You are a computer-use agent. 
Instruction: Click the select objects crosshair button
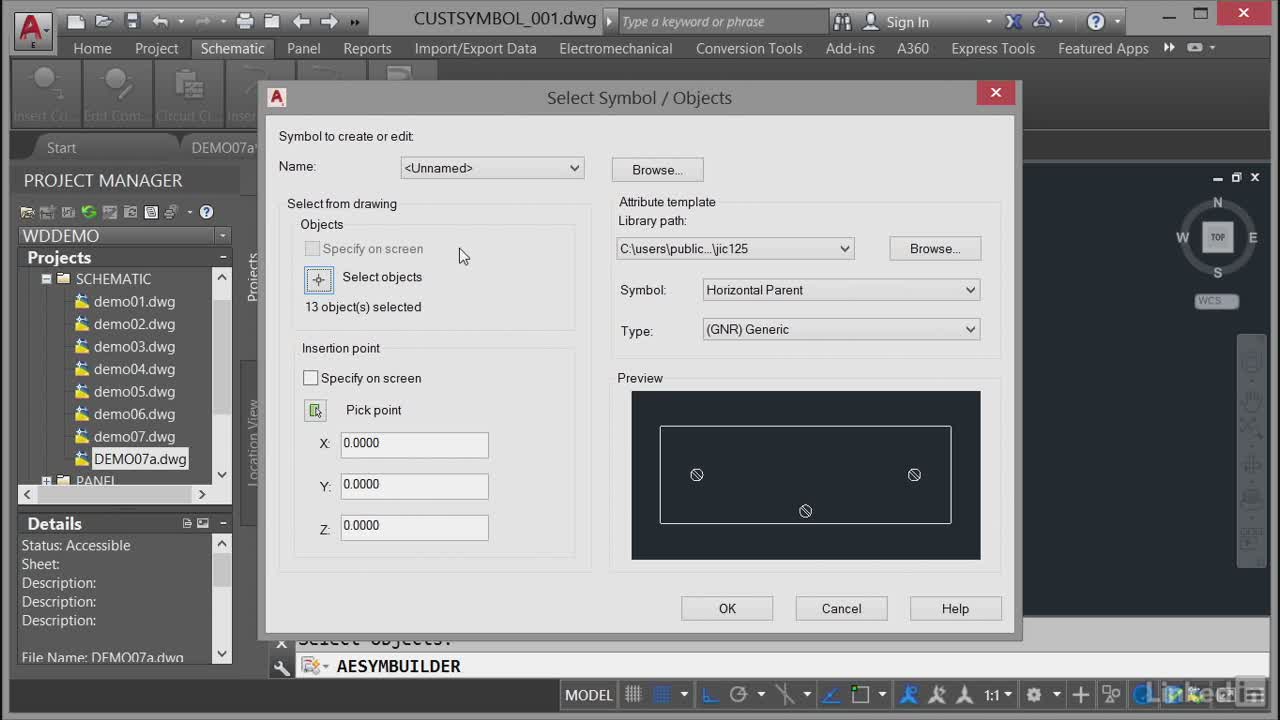(319, 280)
